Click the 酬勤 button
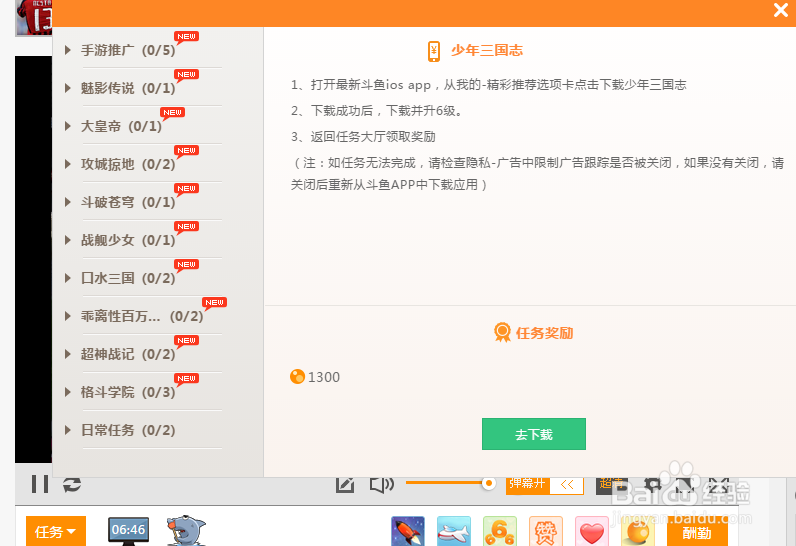This screenshot has width=796, height=546. [x=697, y=532]
